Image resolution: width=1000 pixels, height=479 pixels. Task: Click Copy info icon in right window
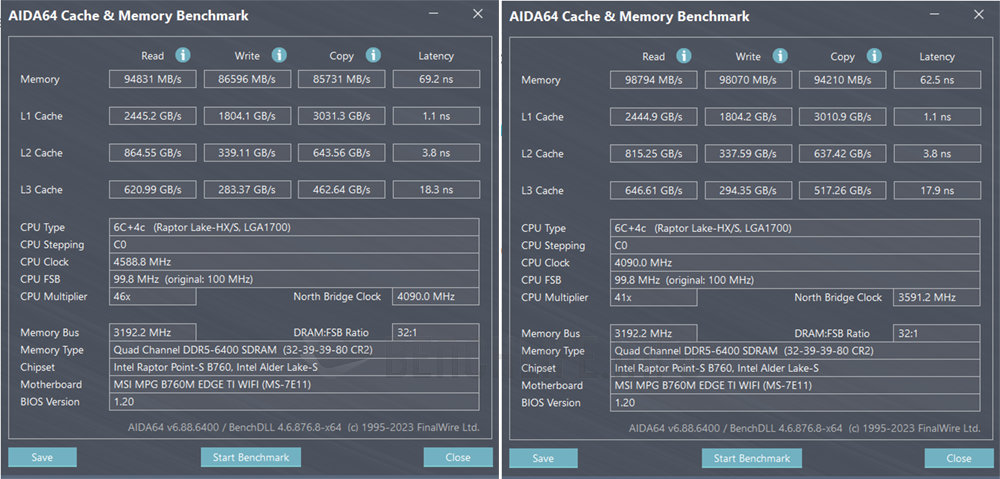pos(874,56)
